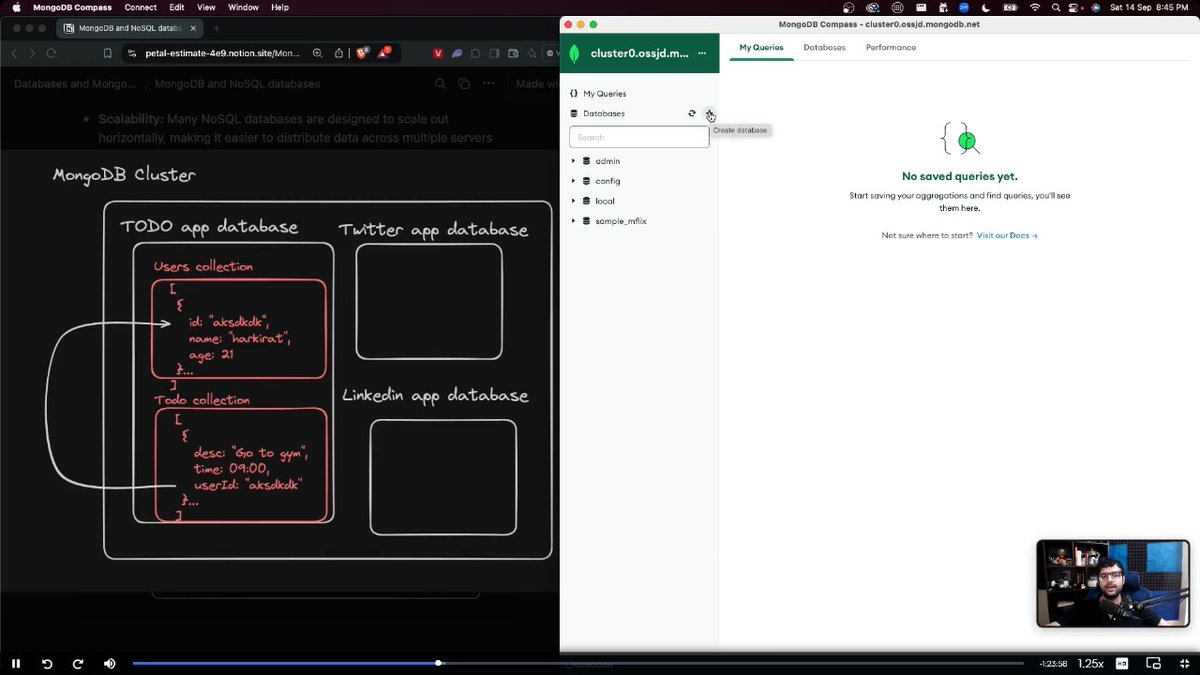Image resolution: width=1200 pixels, height=675 pixels.
Task: Click the MongoDB leaf logo
Action: [x=575, y=53]
